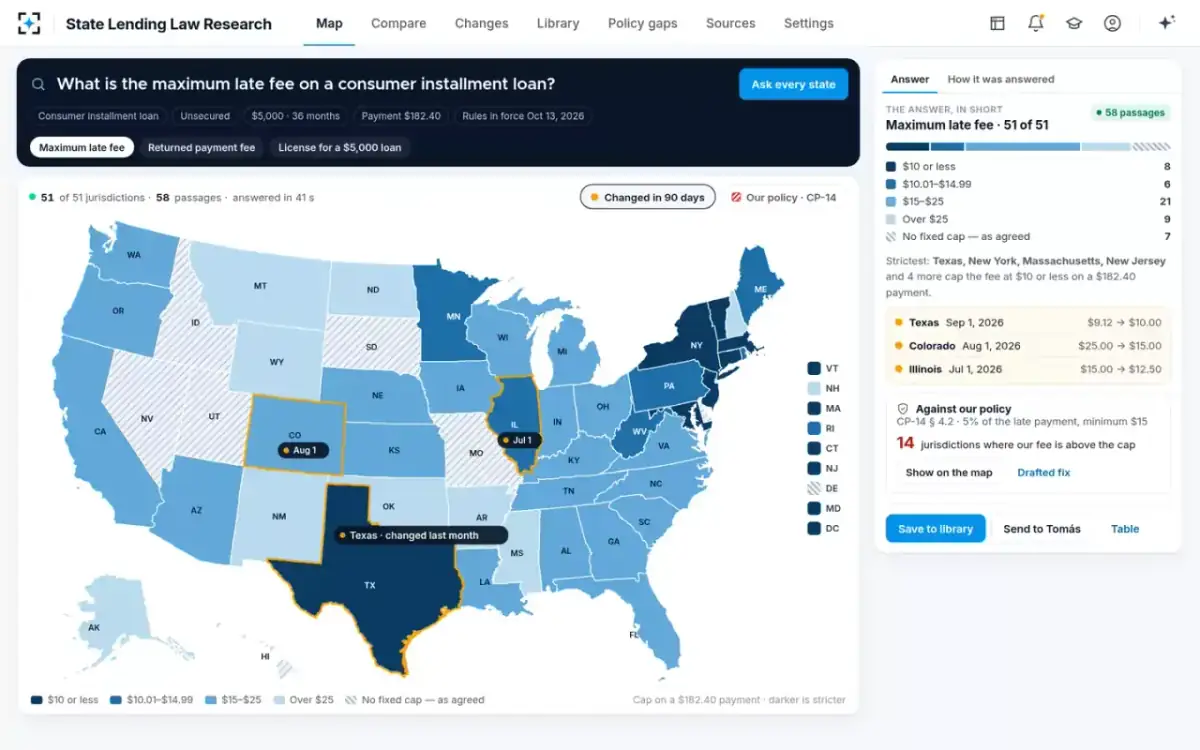
Task: Click the Over $25 swatch in map legend
Action: tap(279, 700)
